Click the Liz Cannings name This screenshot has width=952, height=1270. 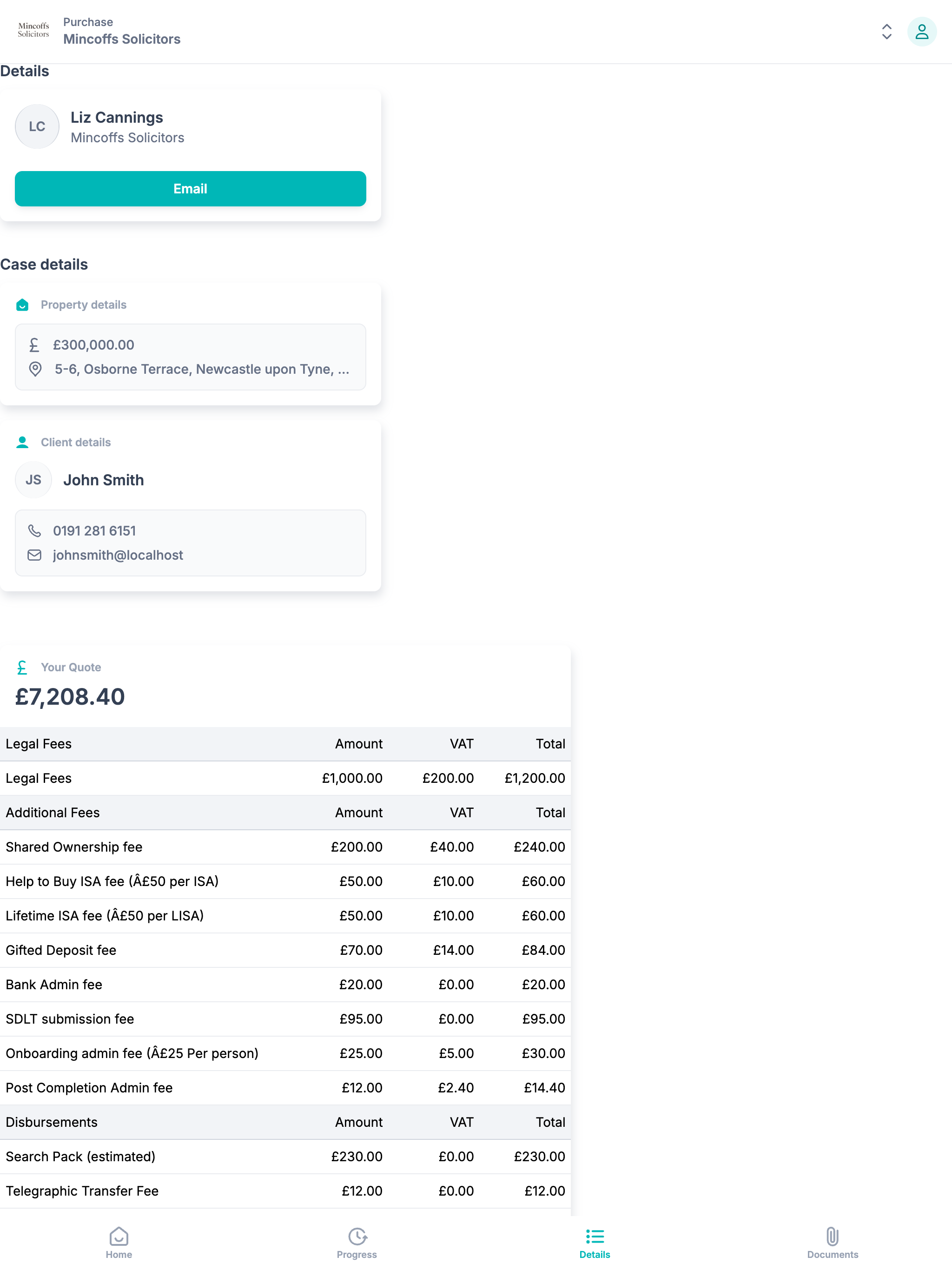(117, 117)
